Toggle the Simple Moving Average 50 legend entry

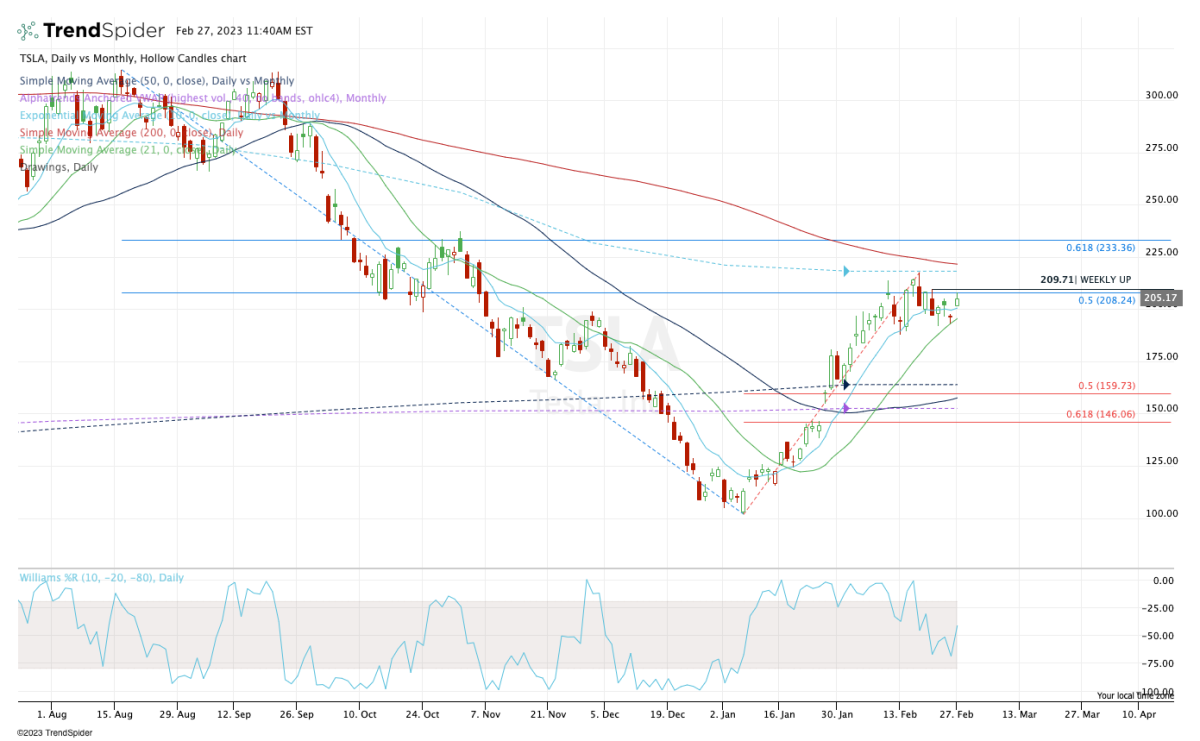point(157,81)
